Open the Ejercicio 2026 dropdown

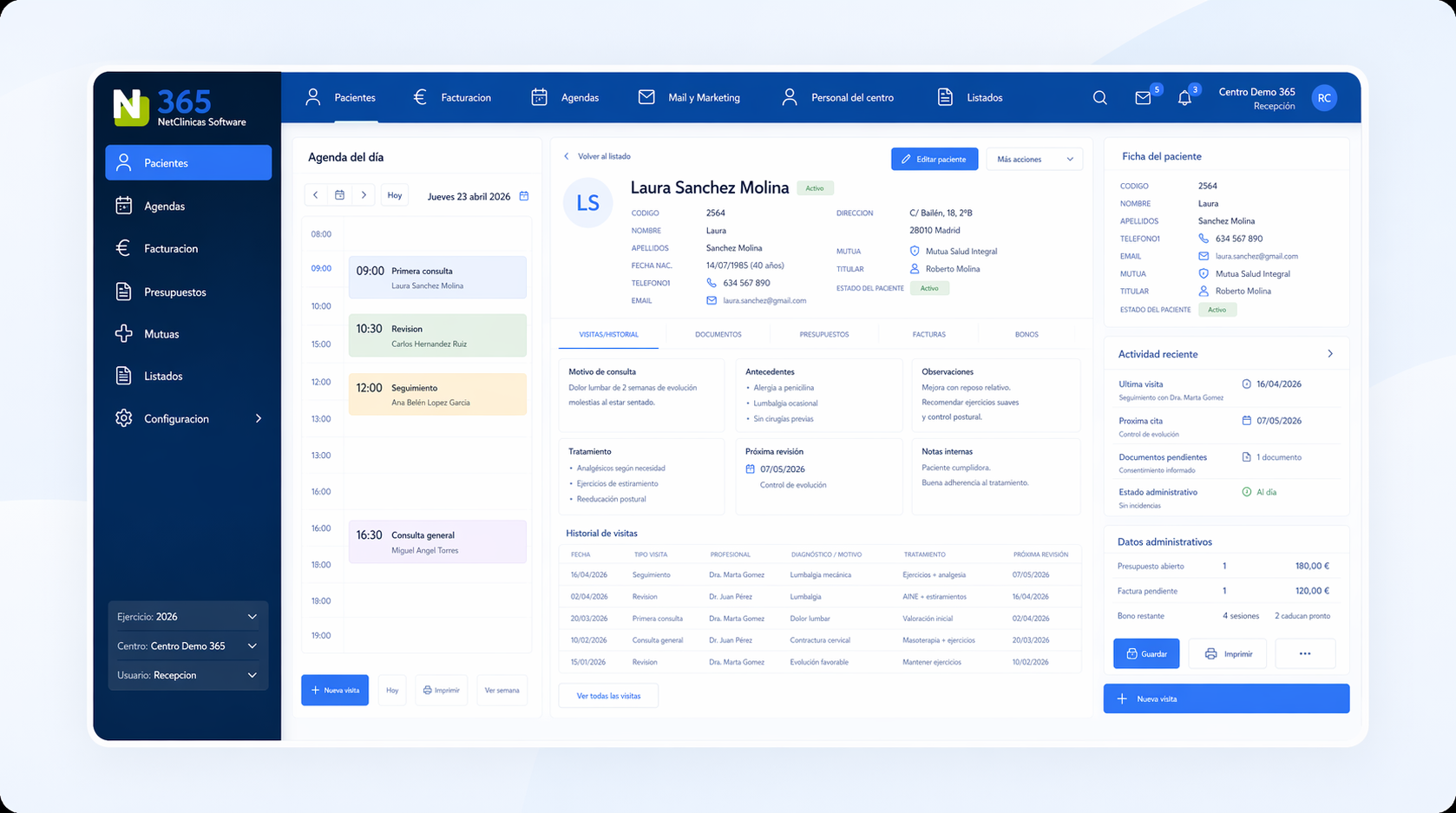pyautogui.click(x=187, y=617)
